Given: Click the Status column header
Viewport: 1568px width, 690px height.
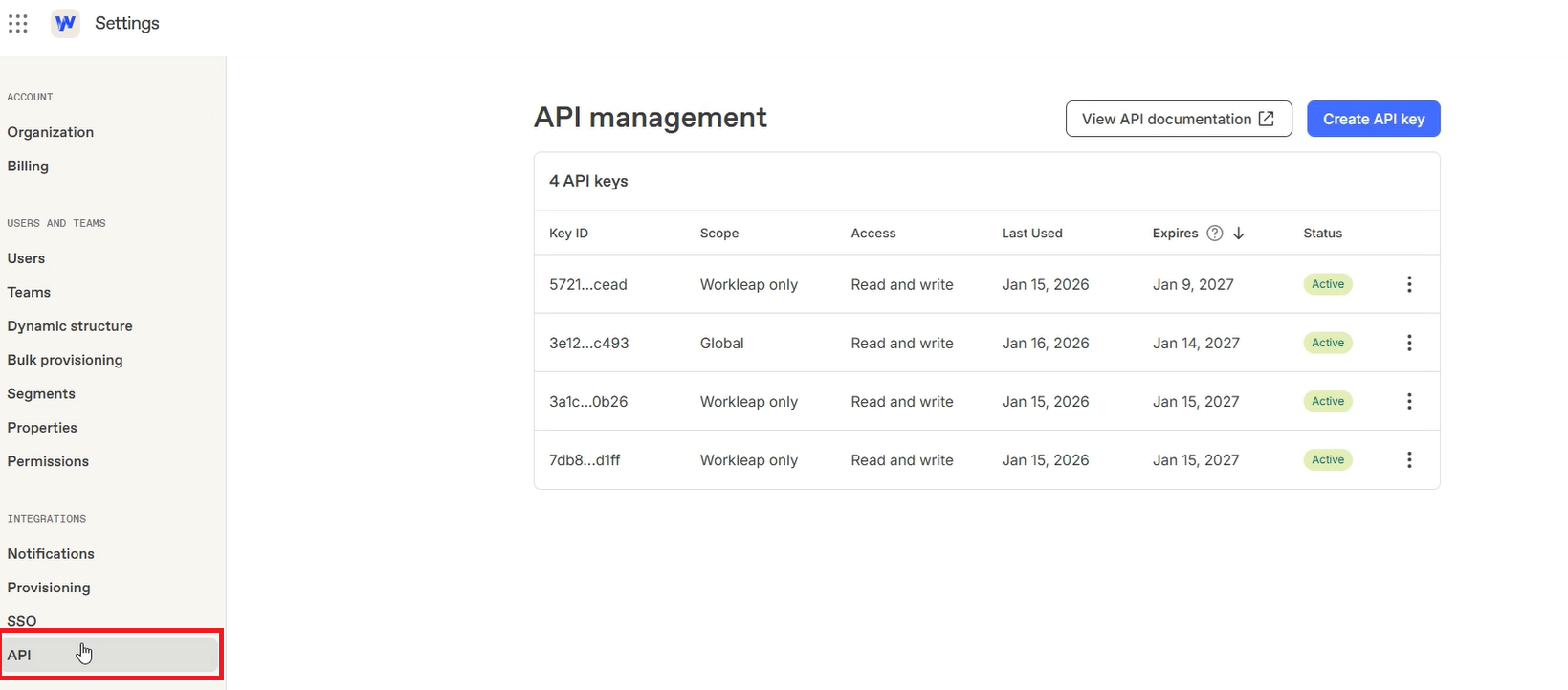Looking at the screenshot, I should pyautogui.click(x=1322, y=233).
